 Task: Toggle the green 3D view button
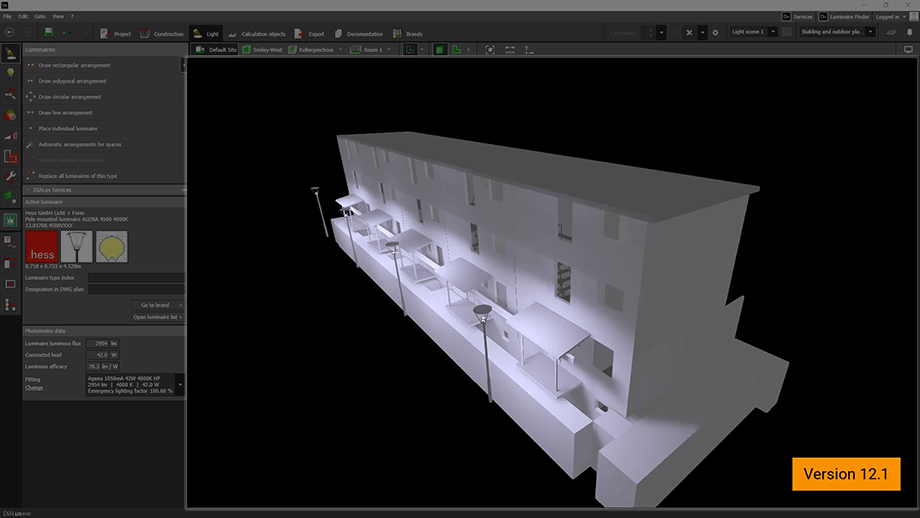tap(439, 49)
